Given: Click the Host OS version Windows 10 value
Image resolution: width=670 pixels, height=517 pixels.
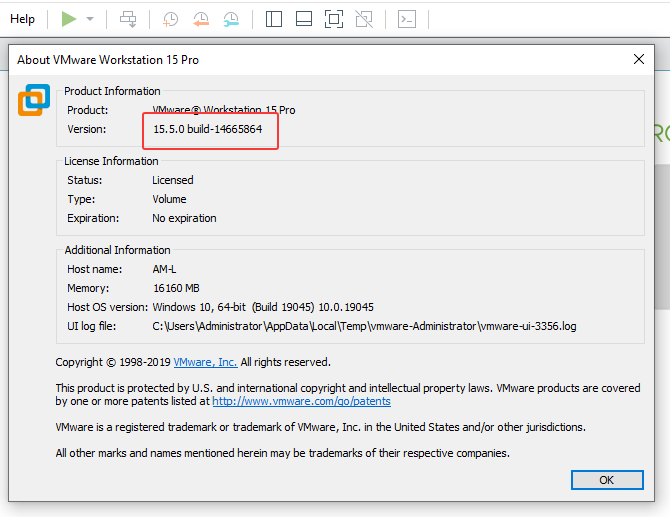Looking at the screenshot, I should pyautogui.click(x=263, y=307).
